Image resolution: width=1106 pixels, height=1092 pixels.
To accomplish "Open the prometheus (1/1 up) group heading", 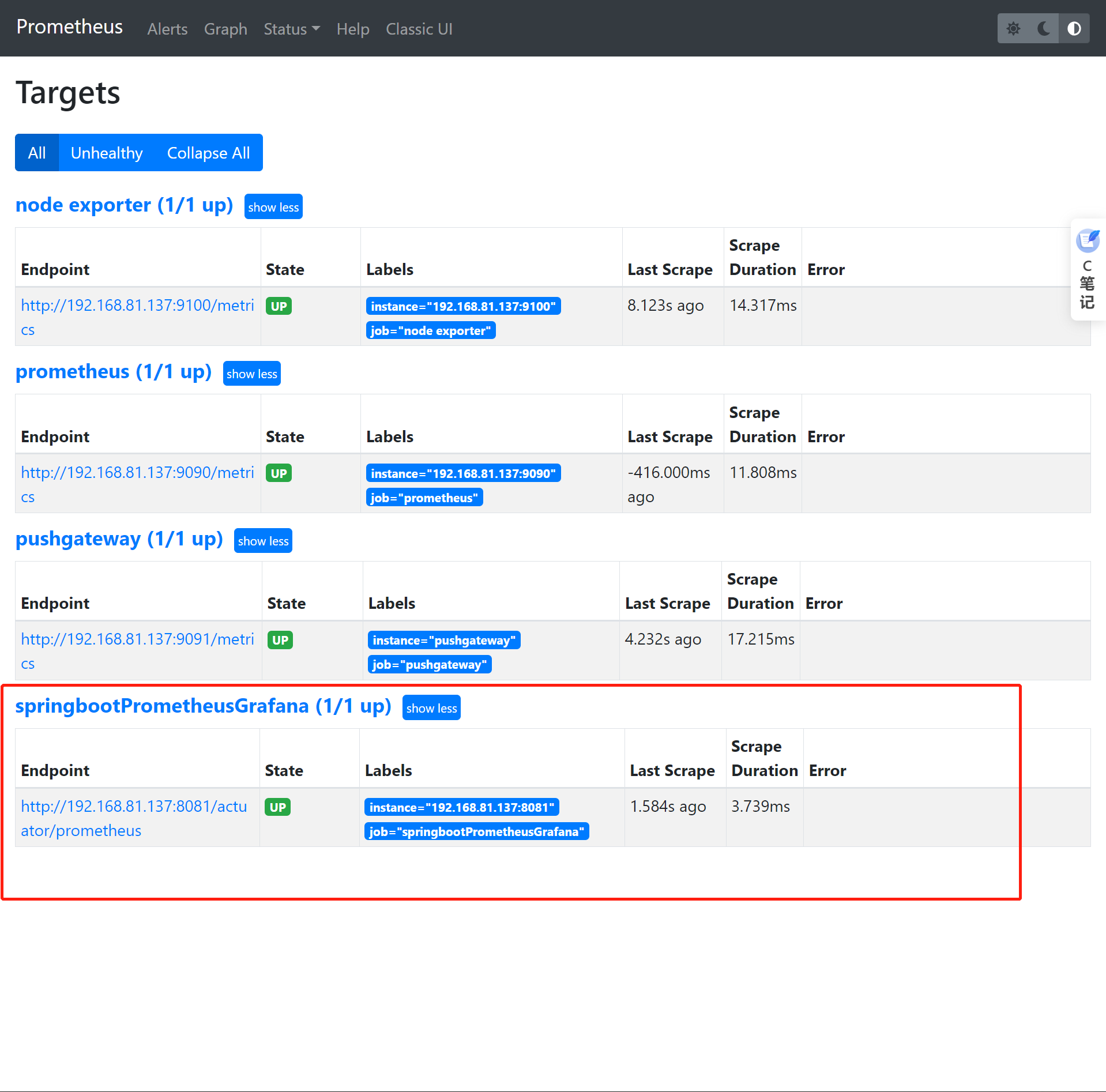I will (114, 372).
